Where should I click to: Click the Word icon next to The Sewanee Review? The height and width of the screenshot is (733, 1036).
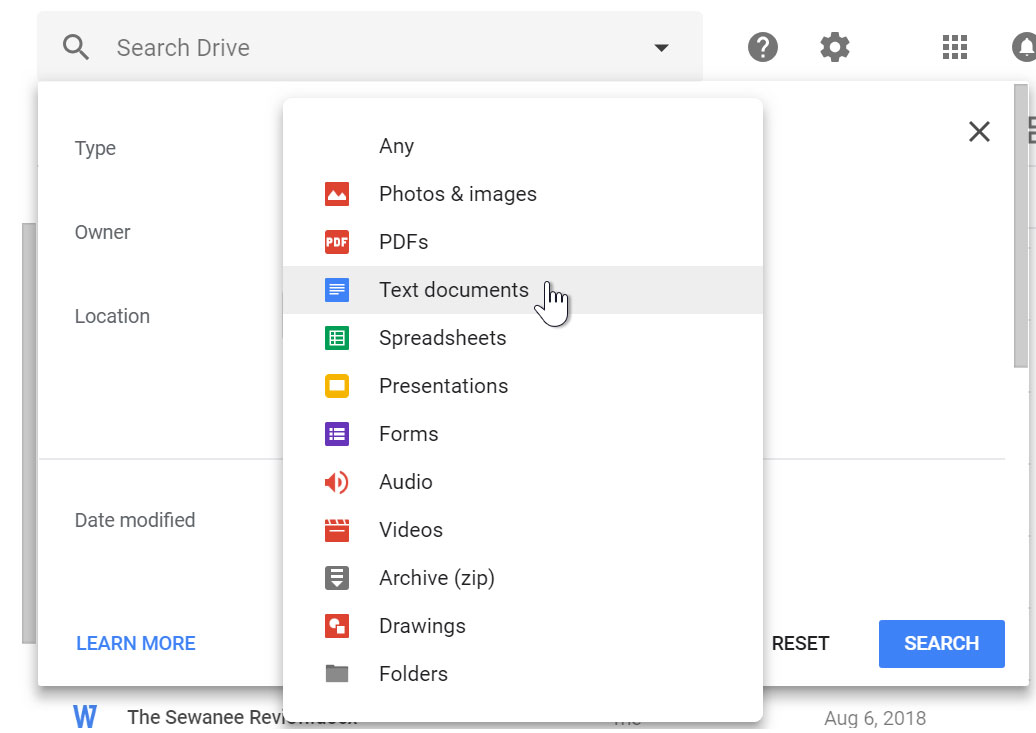tap(86, 716)
